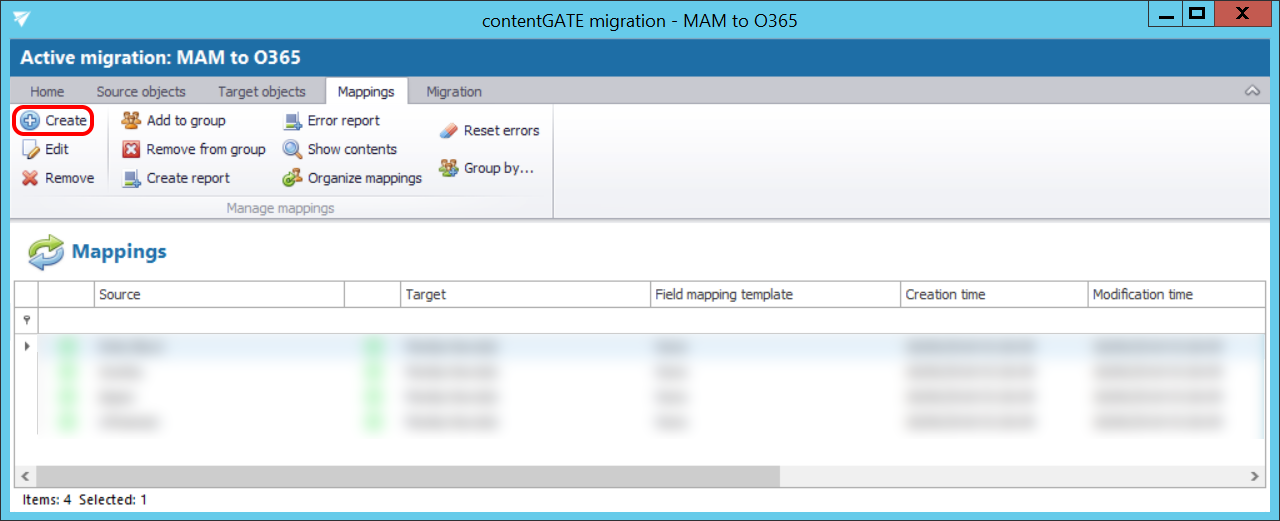
Task: Click Remove from group icon
Action: click(x=131, y=149)
